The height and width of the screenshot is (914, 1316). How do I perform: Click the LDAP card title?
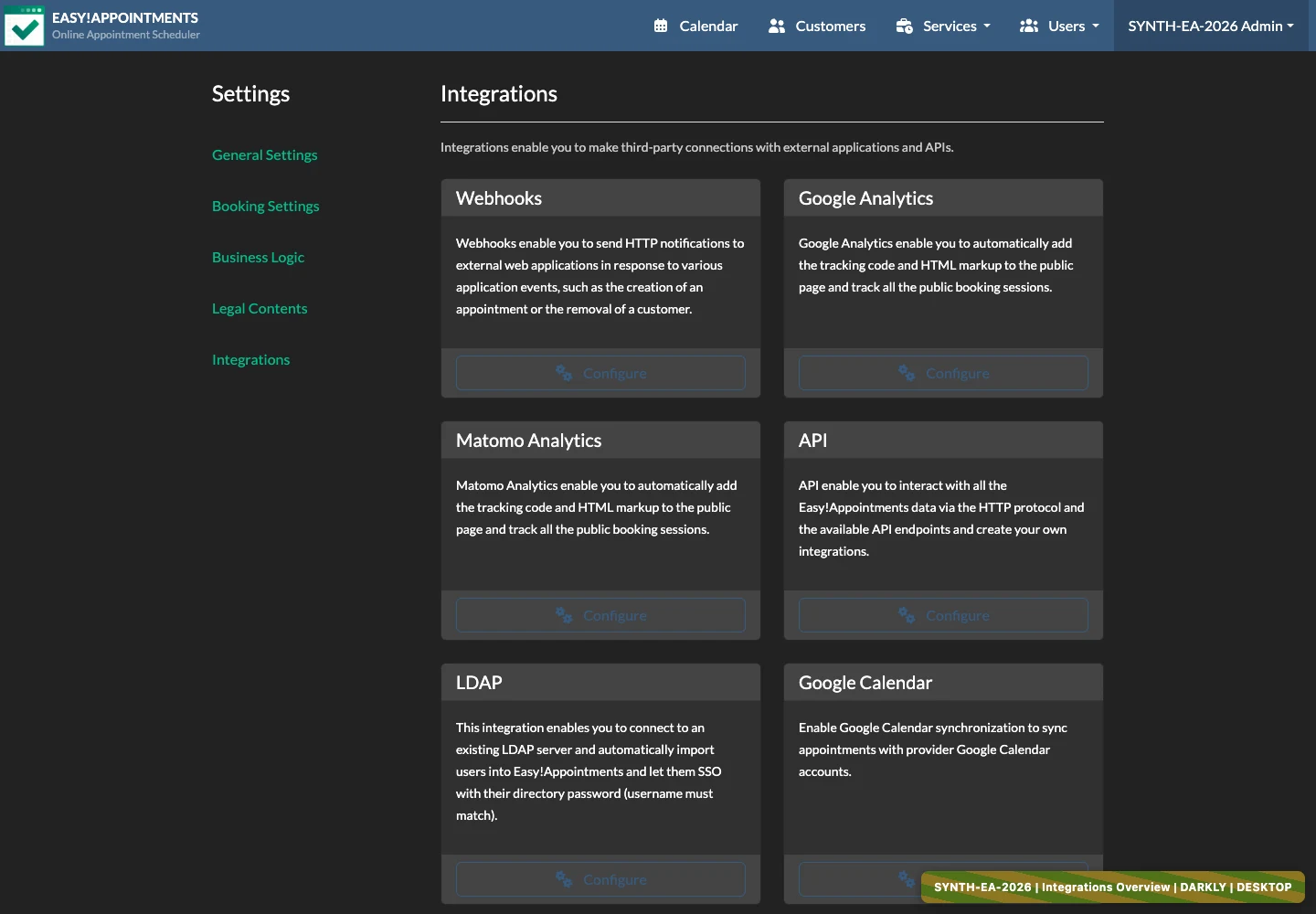coord(479,683)
